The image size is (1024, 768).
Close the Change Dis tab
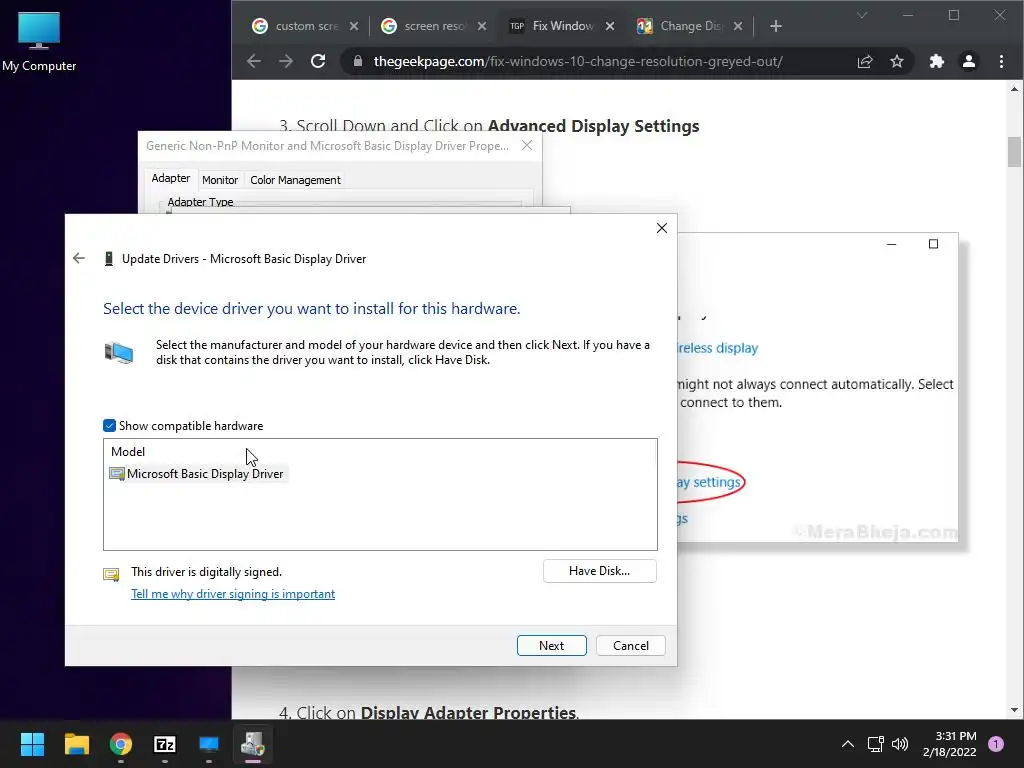point(737,26)
